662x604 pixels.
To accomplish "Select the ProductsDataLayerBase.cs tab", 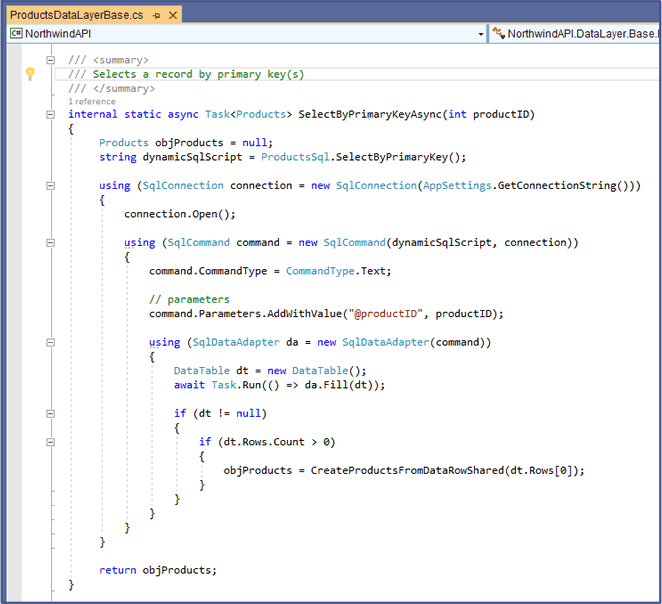I will (x=76, y=16).
